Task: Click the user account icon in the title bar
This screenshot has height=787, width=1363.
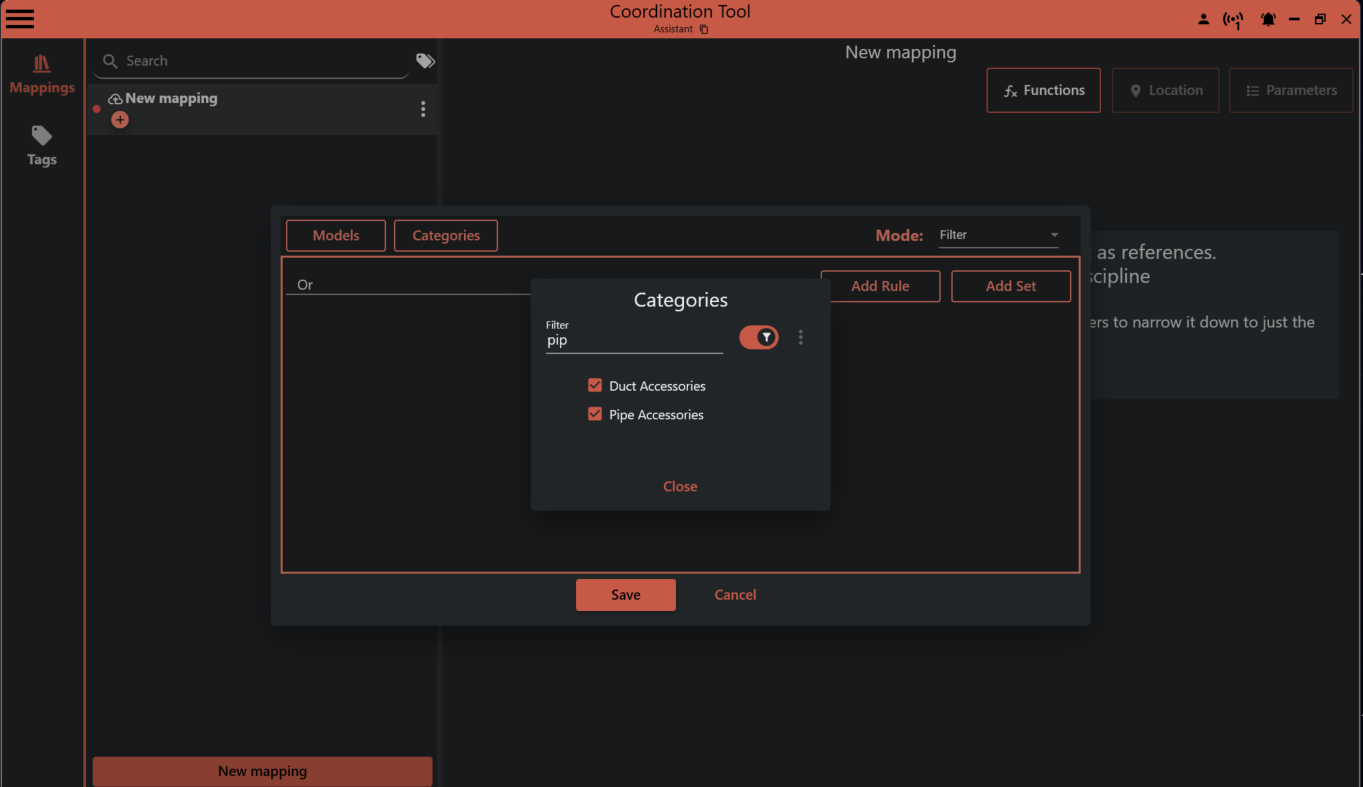Action: click(1203, 18)
